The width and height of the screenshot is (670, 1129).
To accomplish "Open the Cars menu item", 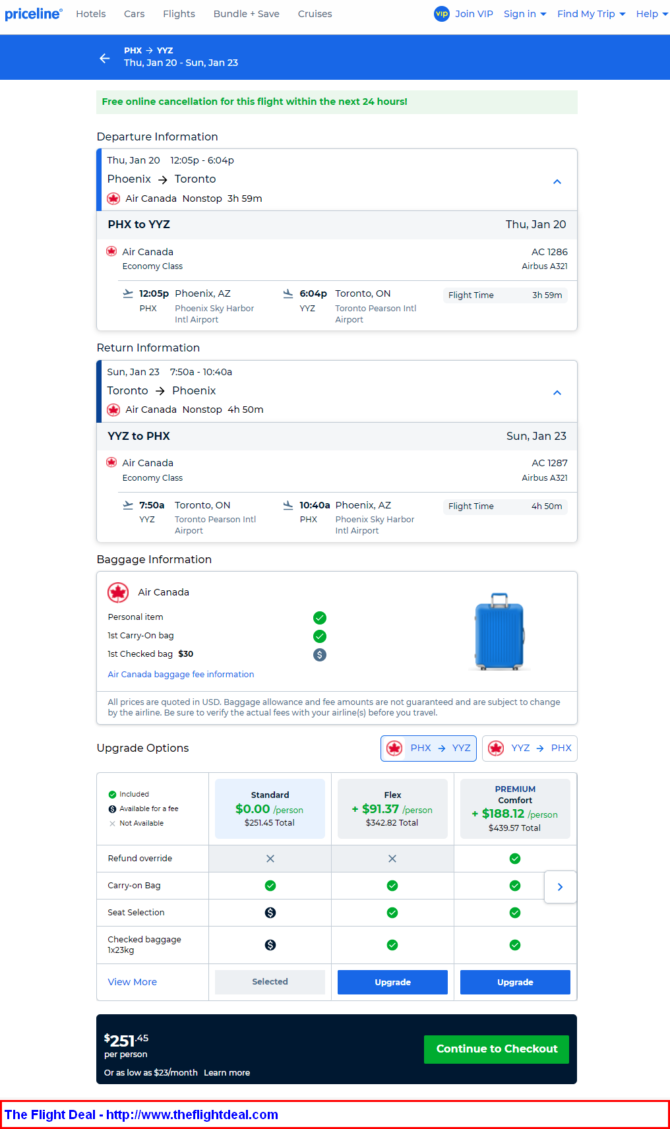I will (134, 14).
